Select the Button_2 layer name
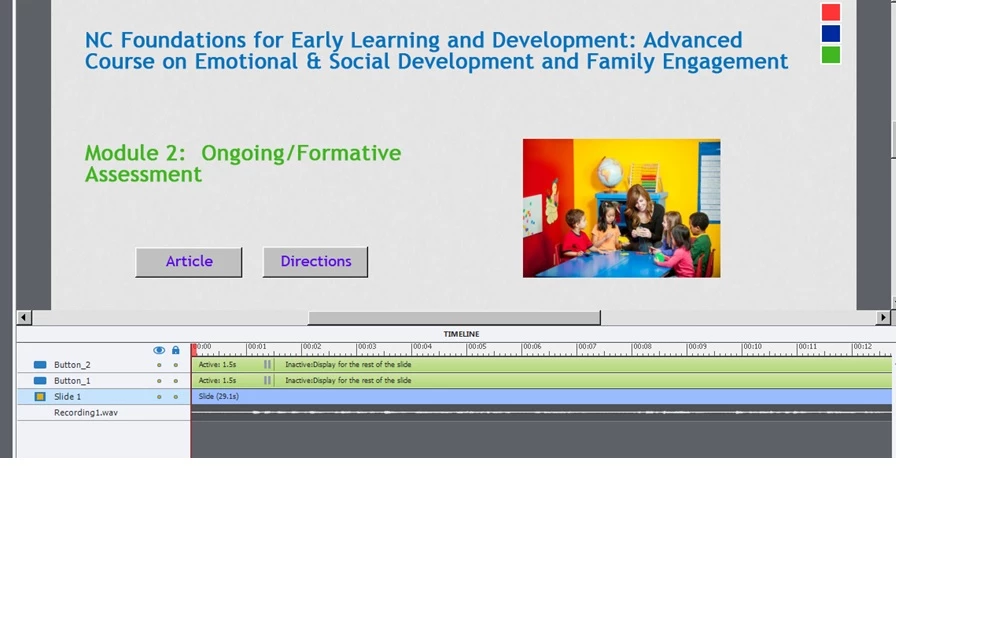This screenshot has width=1008, height=630. click(72, 364)
